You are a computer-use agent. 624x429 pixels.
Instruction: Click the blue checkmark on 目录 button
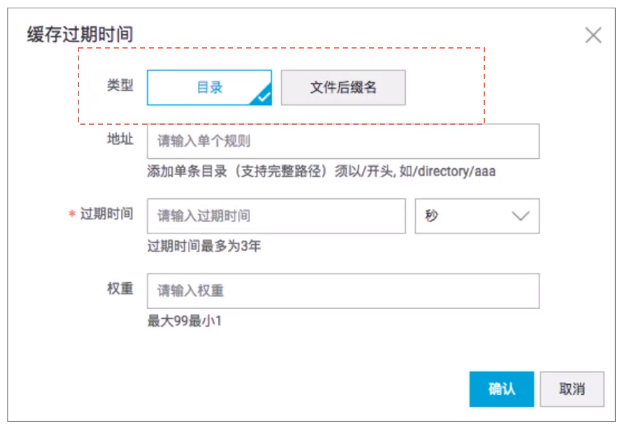[x=263, y=97]
